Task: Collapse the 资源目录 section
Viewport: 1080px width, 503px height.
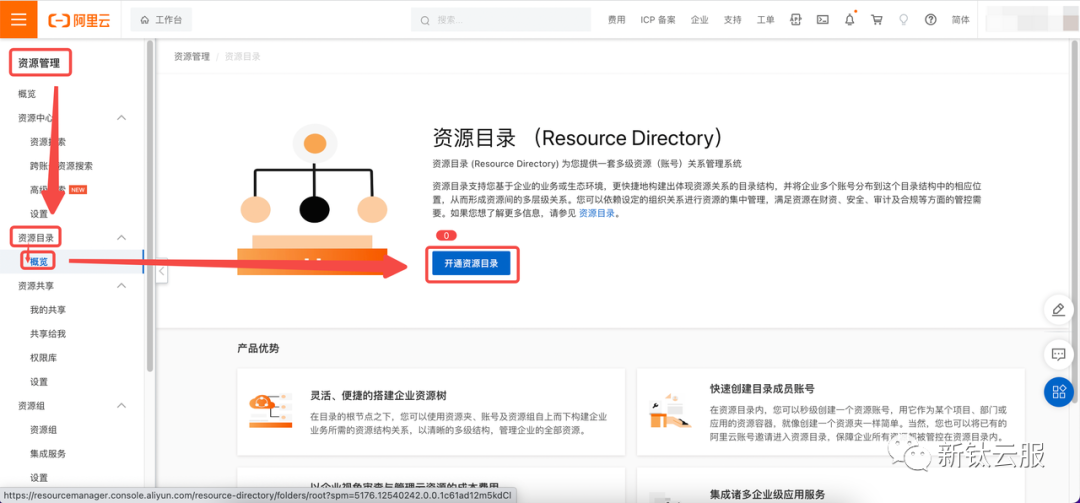Action: point(121,238)
